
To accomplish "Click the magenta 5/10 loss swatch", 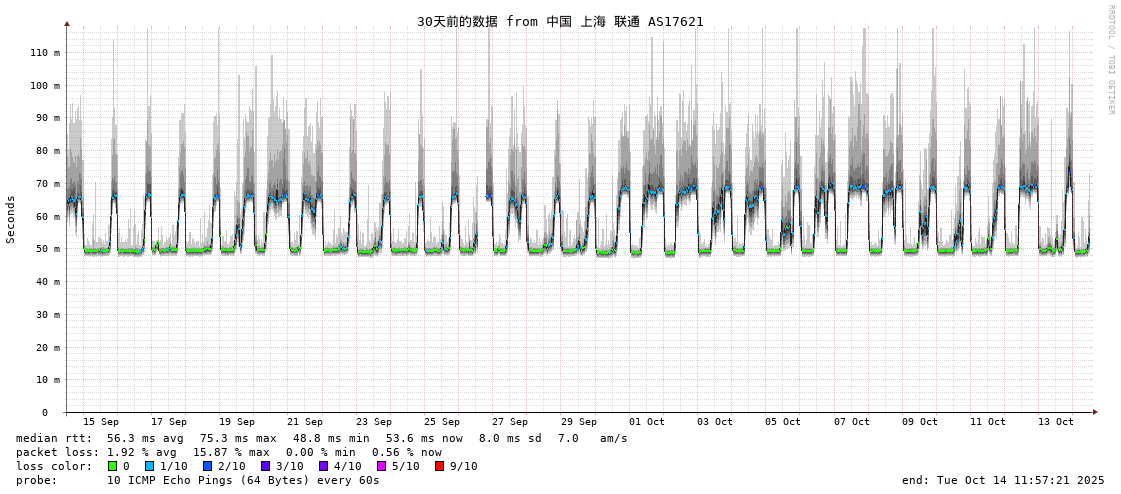I will pos(381,466).
